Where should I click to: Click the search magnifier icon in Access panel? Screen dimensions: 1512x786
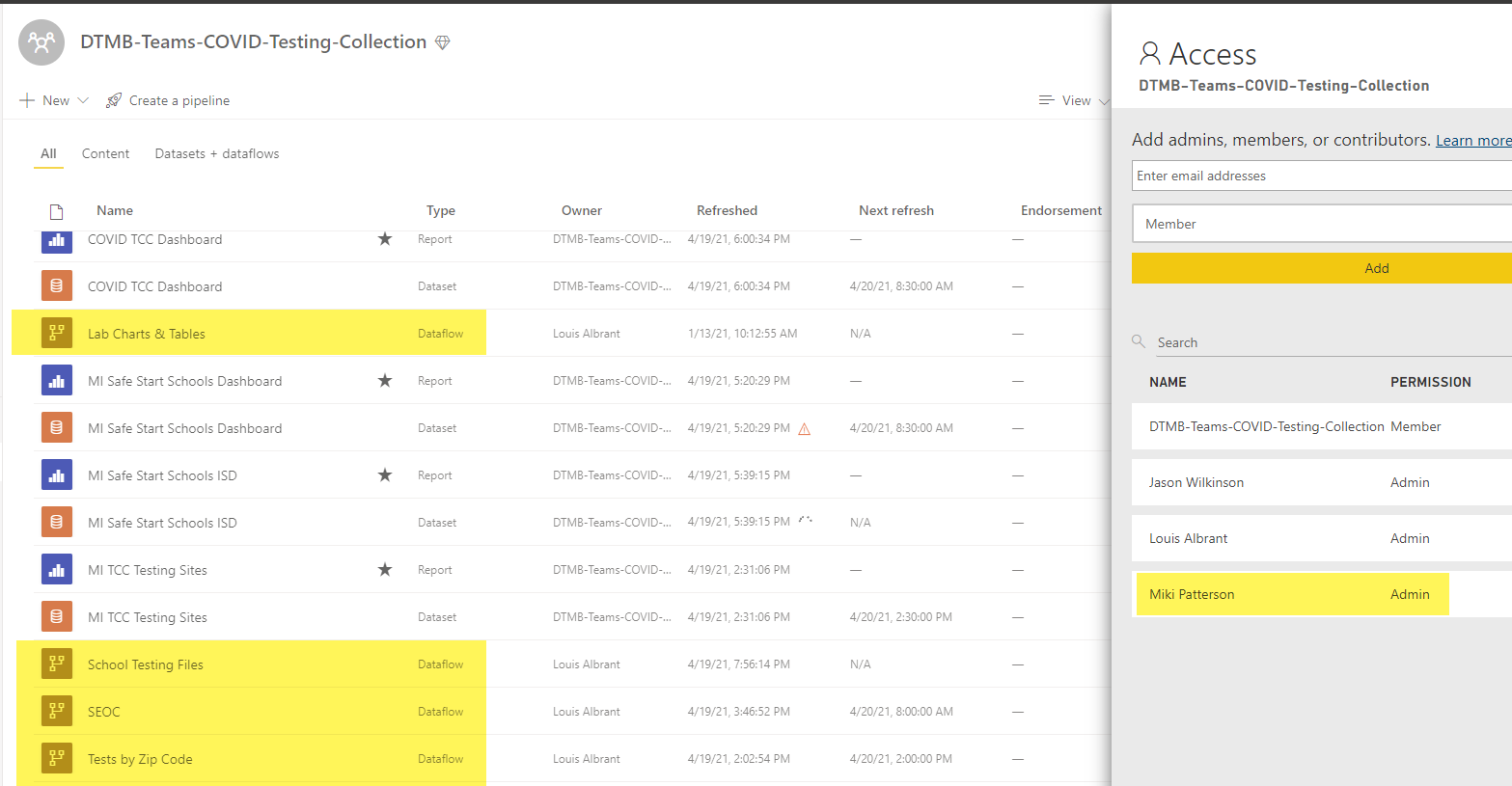click(1139, 341)
